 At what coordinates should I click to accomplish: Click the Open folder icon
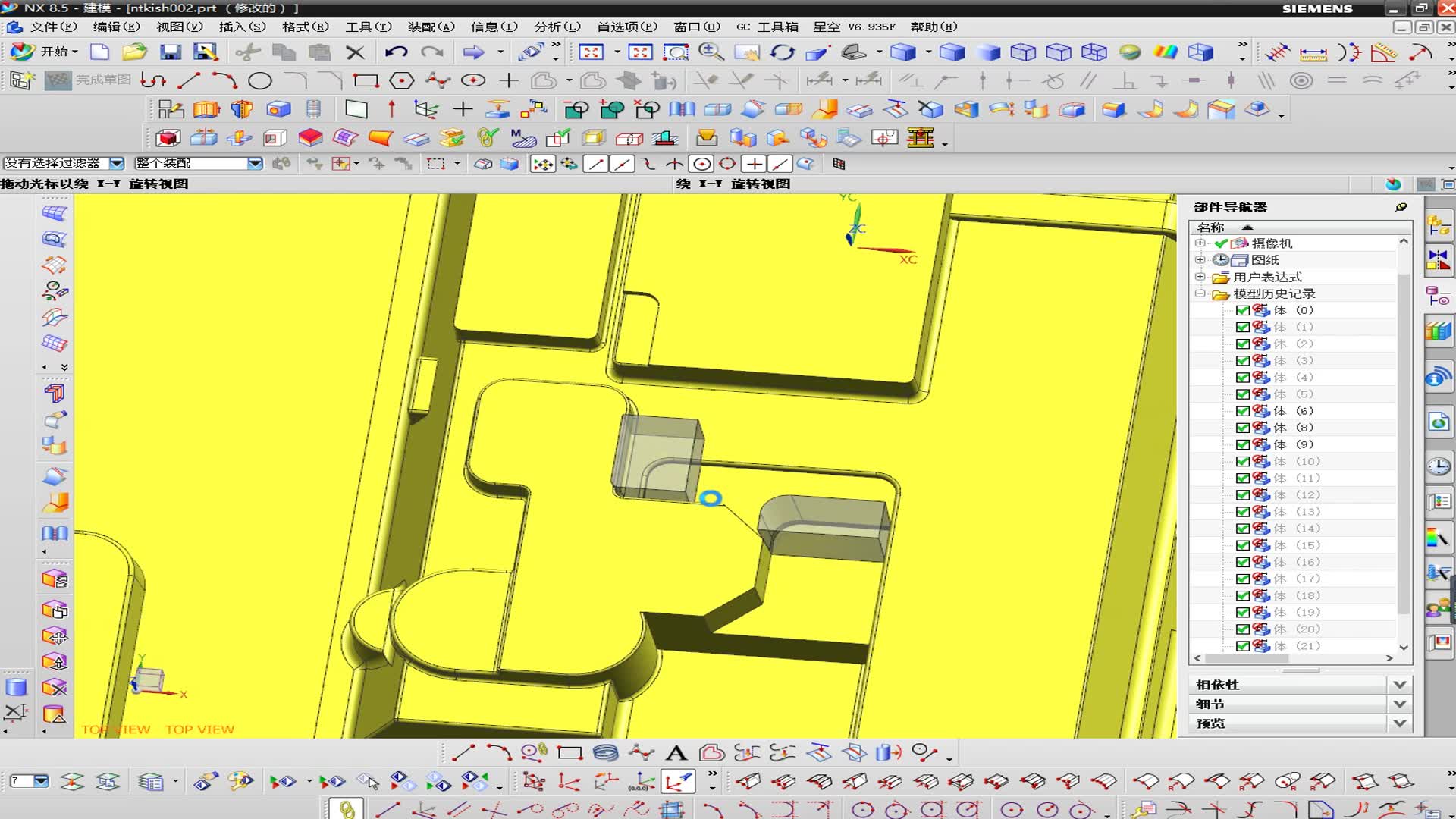[134, 52]
